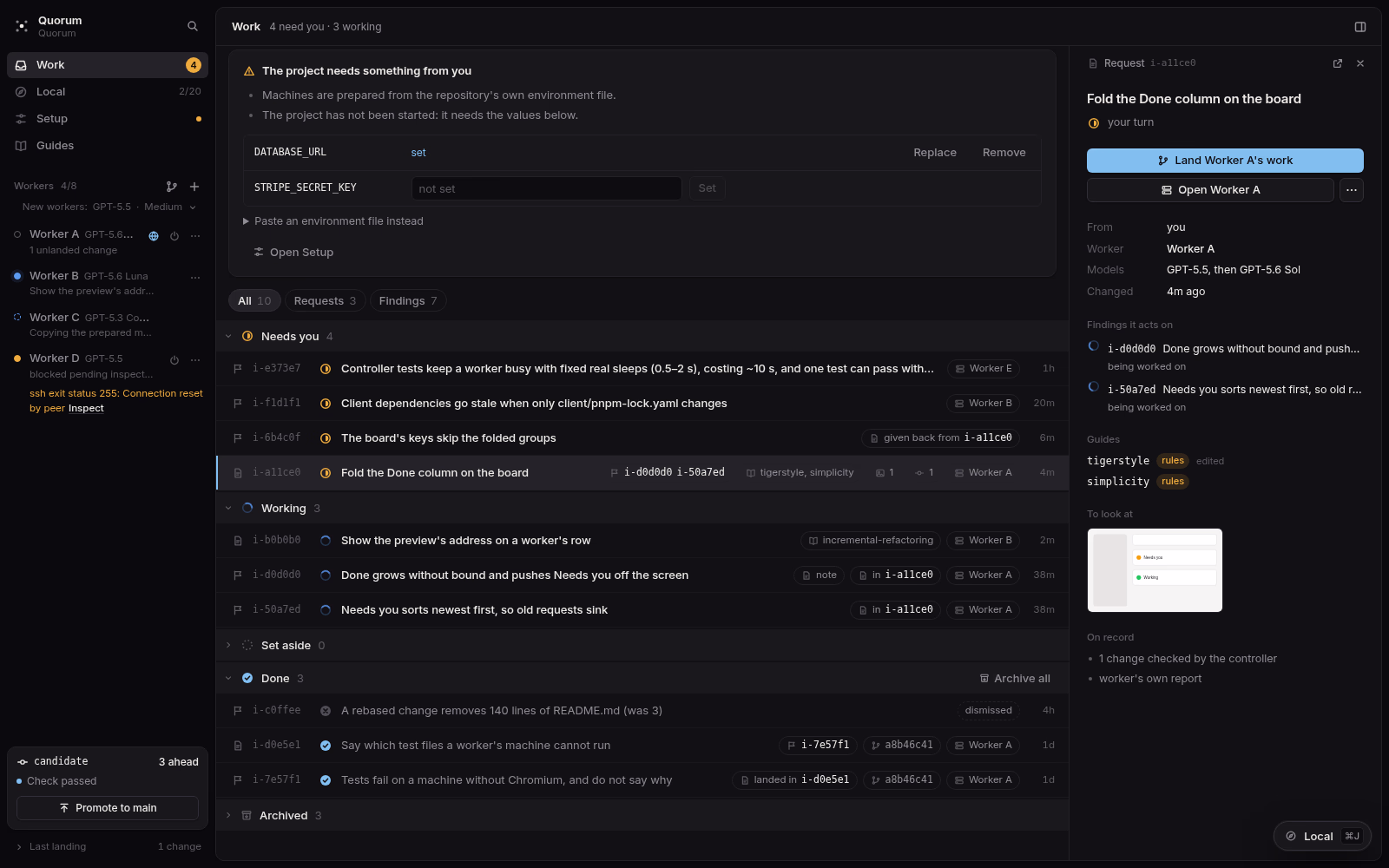Open the request in a new window
1389x868 pixels.
coord(1338,63)
